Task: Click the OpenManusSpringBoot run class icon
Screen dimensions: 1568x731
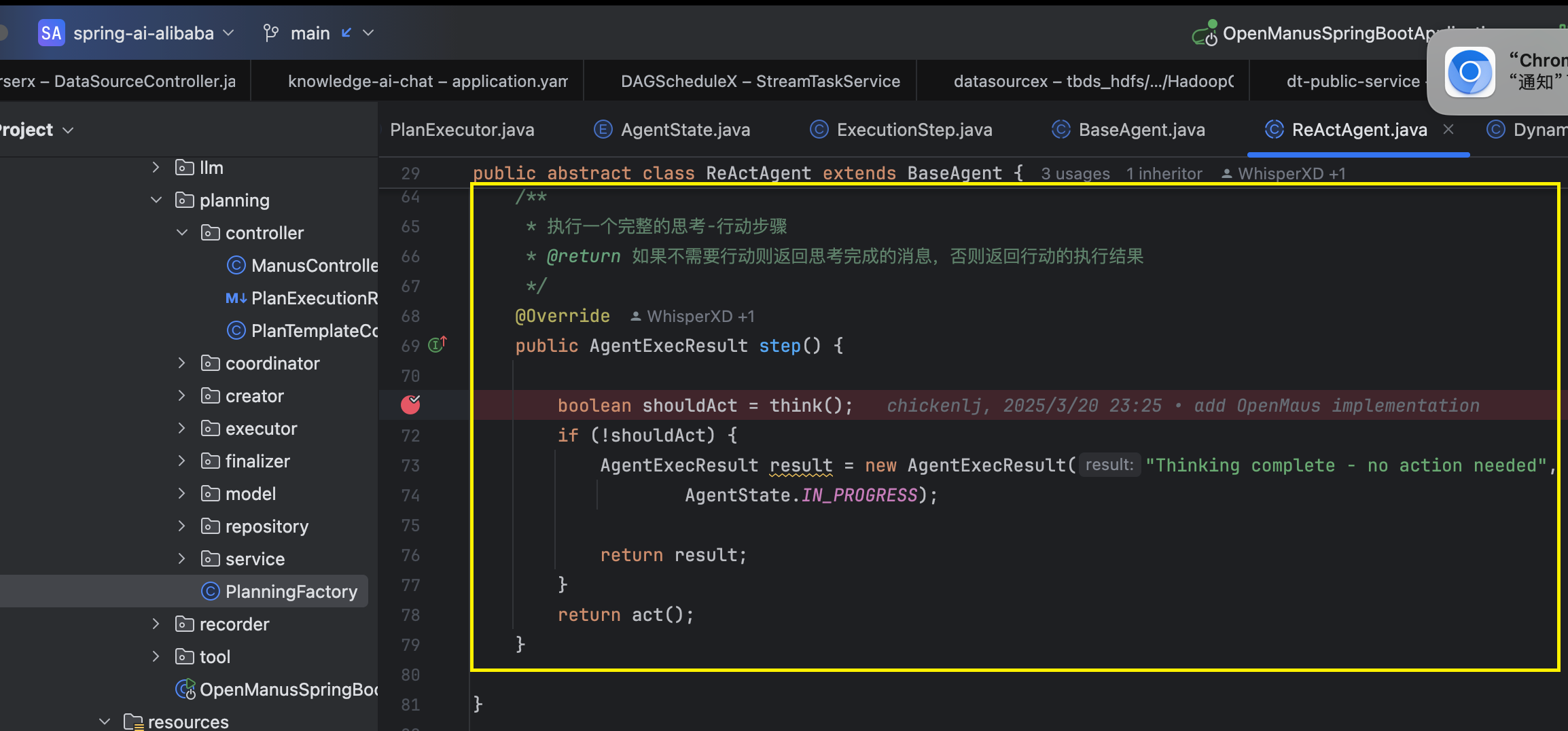Action: click(x=185, y=689)
